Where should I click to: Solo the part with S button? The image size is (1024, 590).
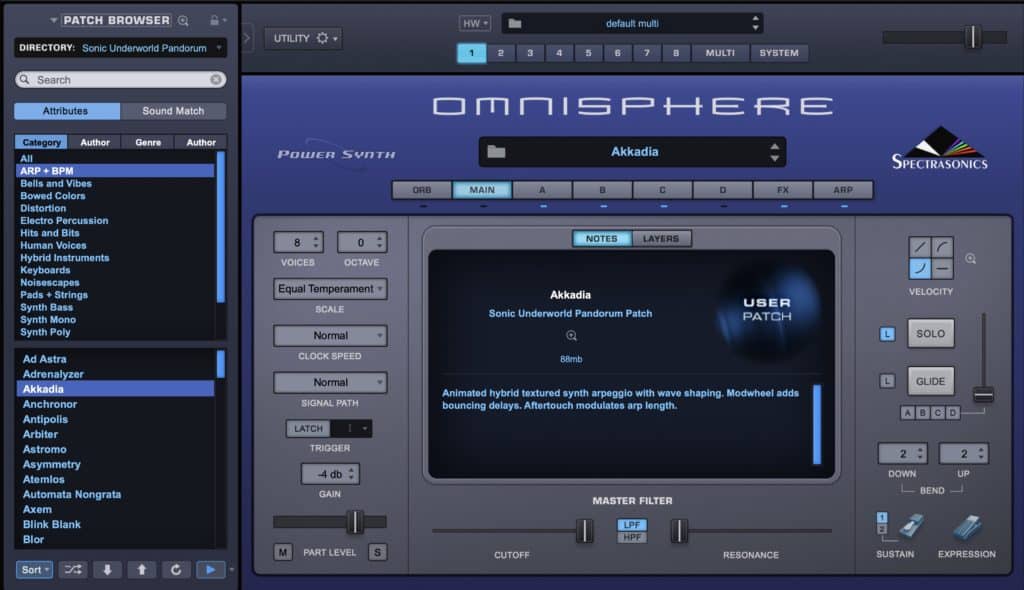click(x=377, y=552)
